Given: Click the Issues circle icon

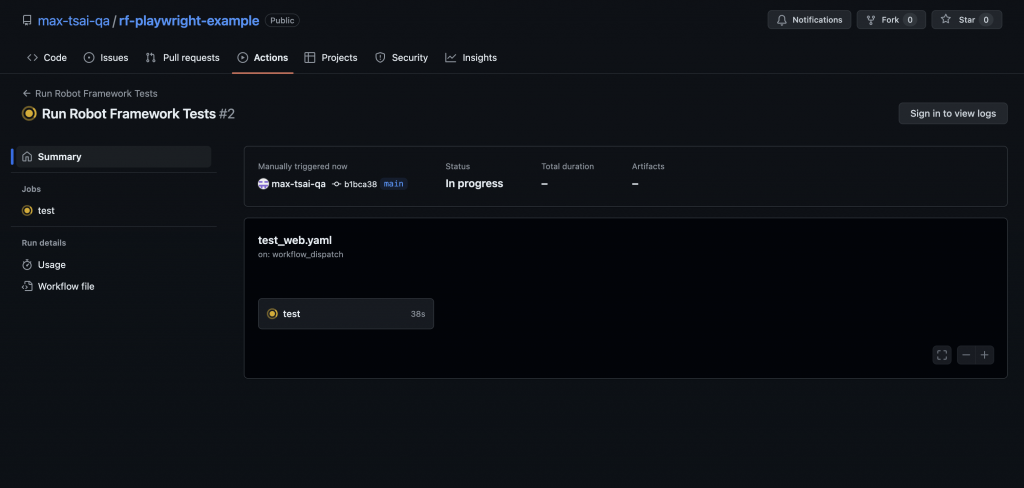Looking at the screenshot, I should 89,57.
